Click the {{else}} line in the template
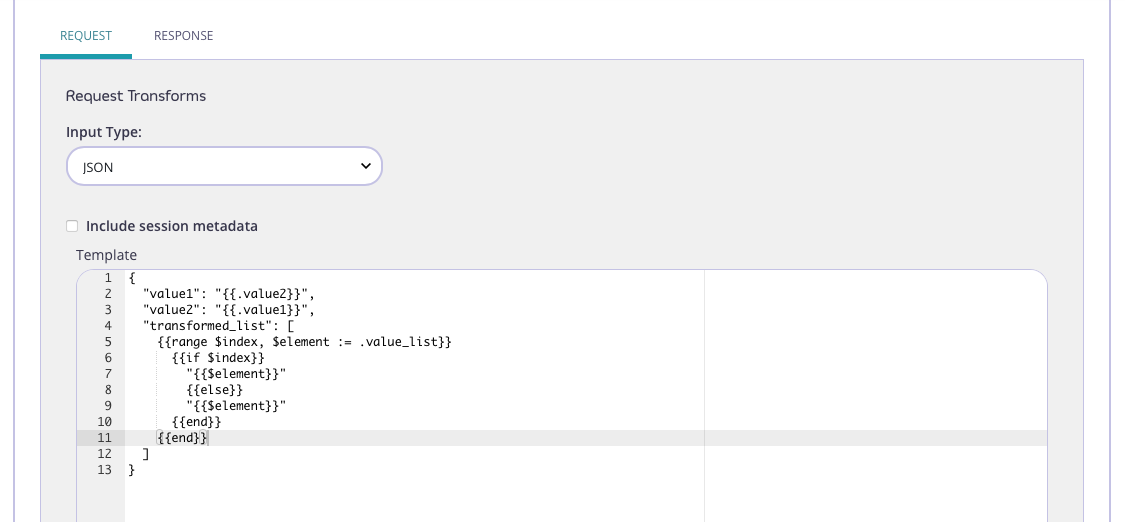 214,390
